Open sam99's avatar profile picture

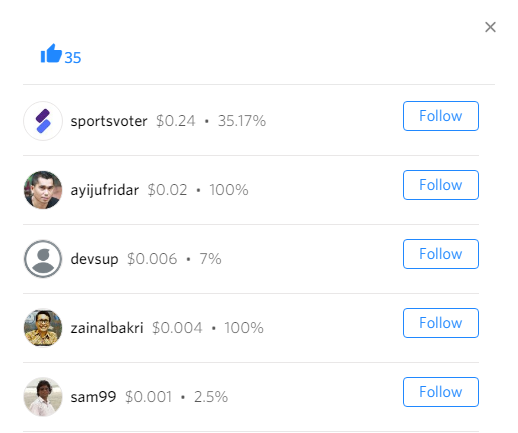43,397
